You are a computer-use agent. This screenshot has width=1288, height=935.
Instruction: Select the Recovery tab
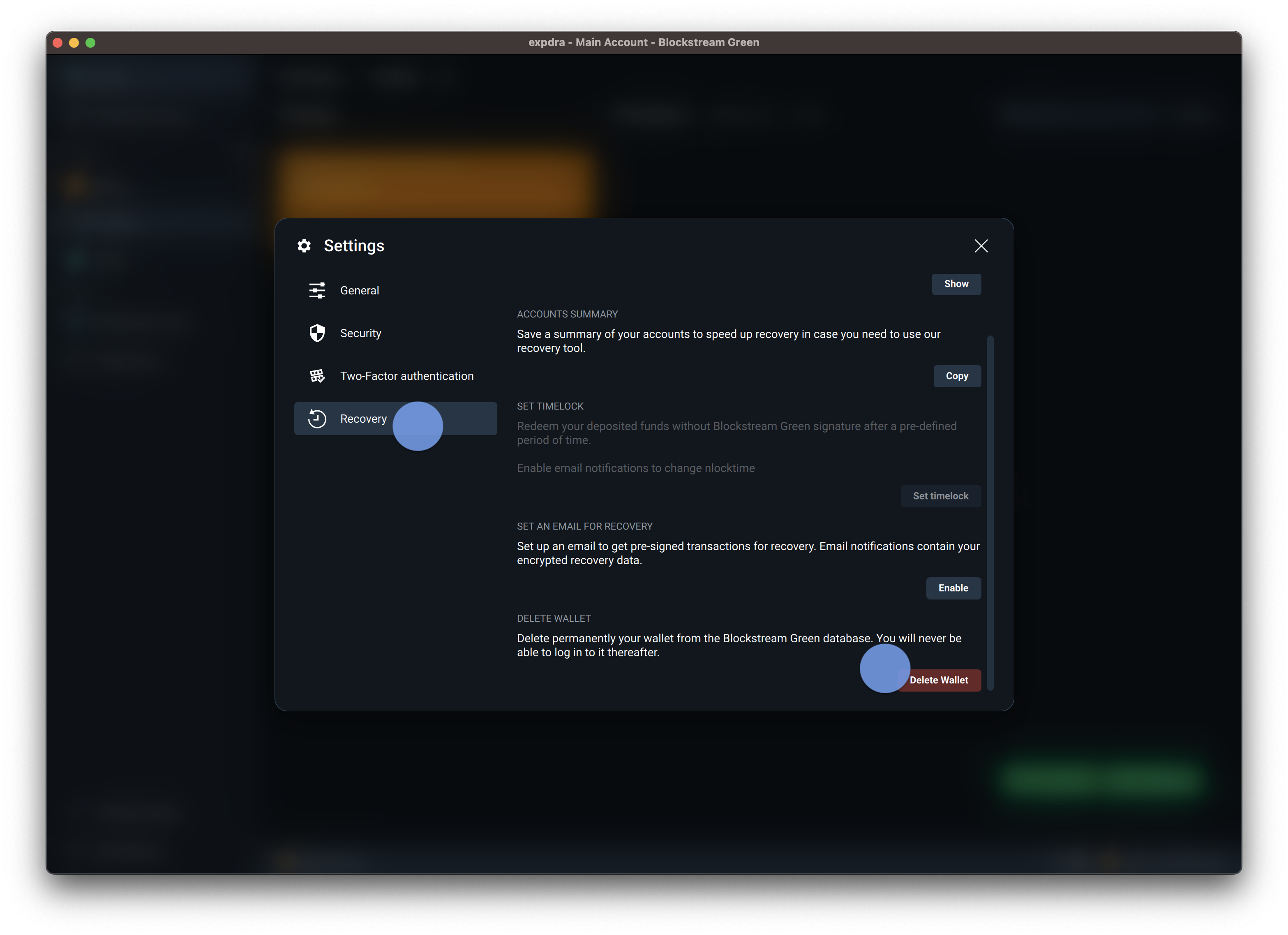point(395,419)
